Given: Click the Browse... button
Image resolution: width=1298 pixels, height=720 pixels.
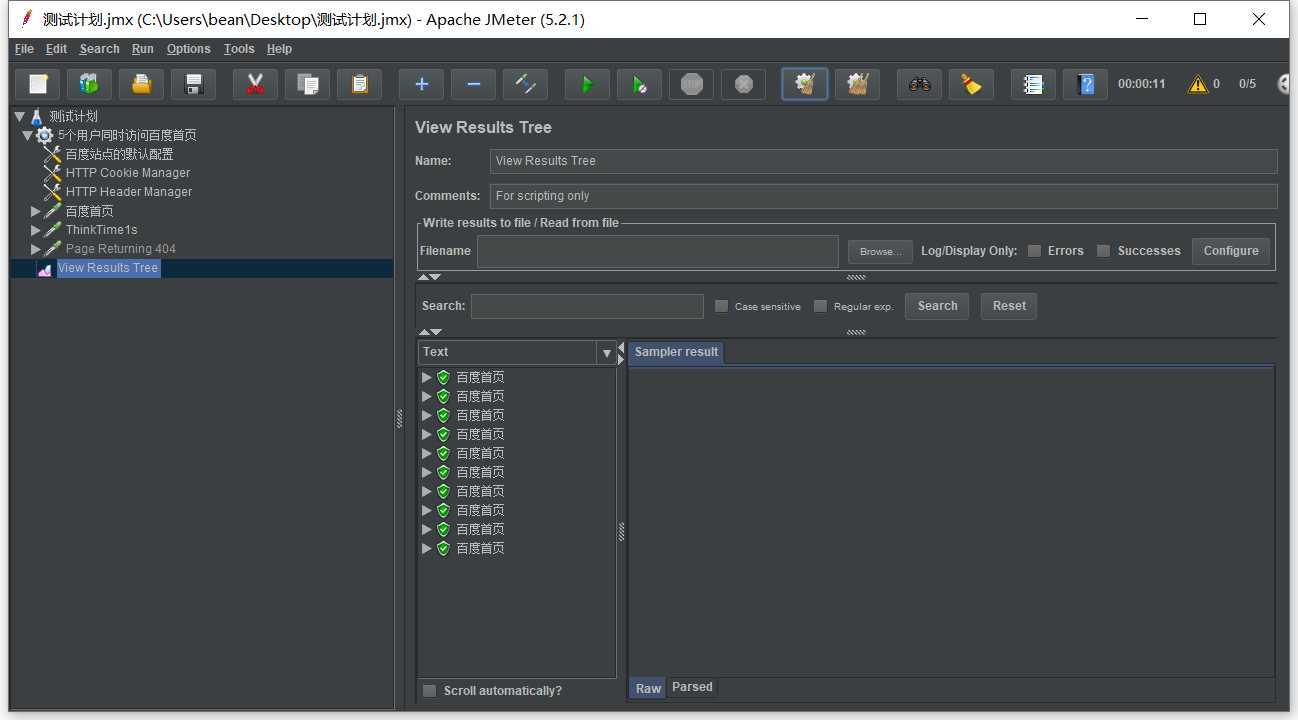Looking at the screenshot, I should [x=880, y=251].
